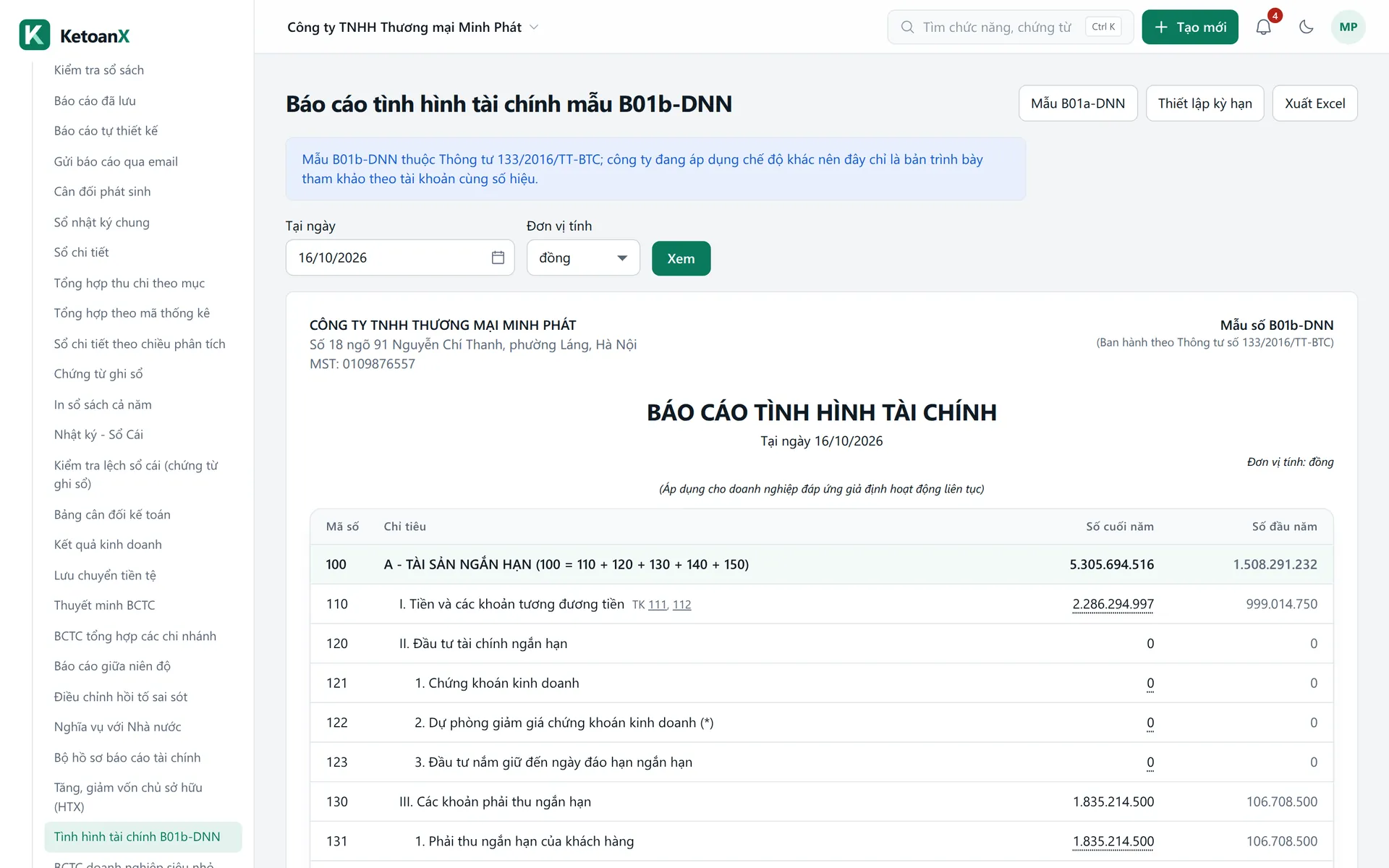The image size is (1389, 868).
Task: Click the Số cuối năm column header
Action: pos(1119,527)
